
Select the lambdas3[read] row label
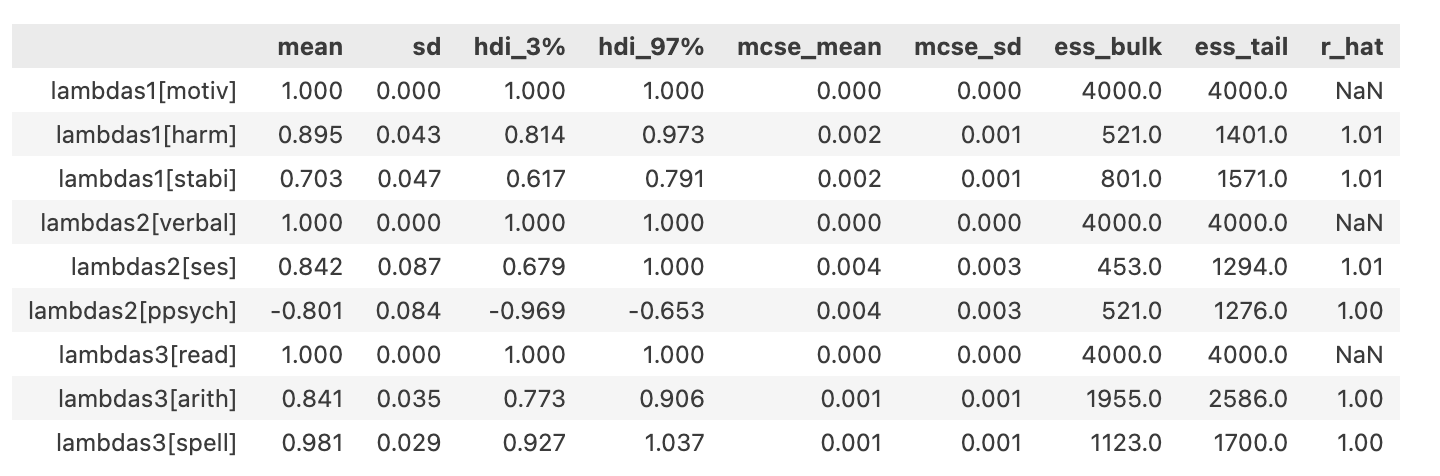[x=147, y=355]
